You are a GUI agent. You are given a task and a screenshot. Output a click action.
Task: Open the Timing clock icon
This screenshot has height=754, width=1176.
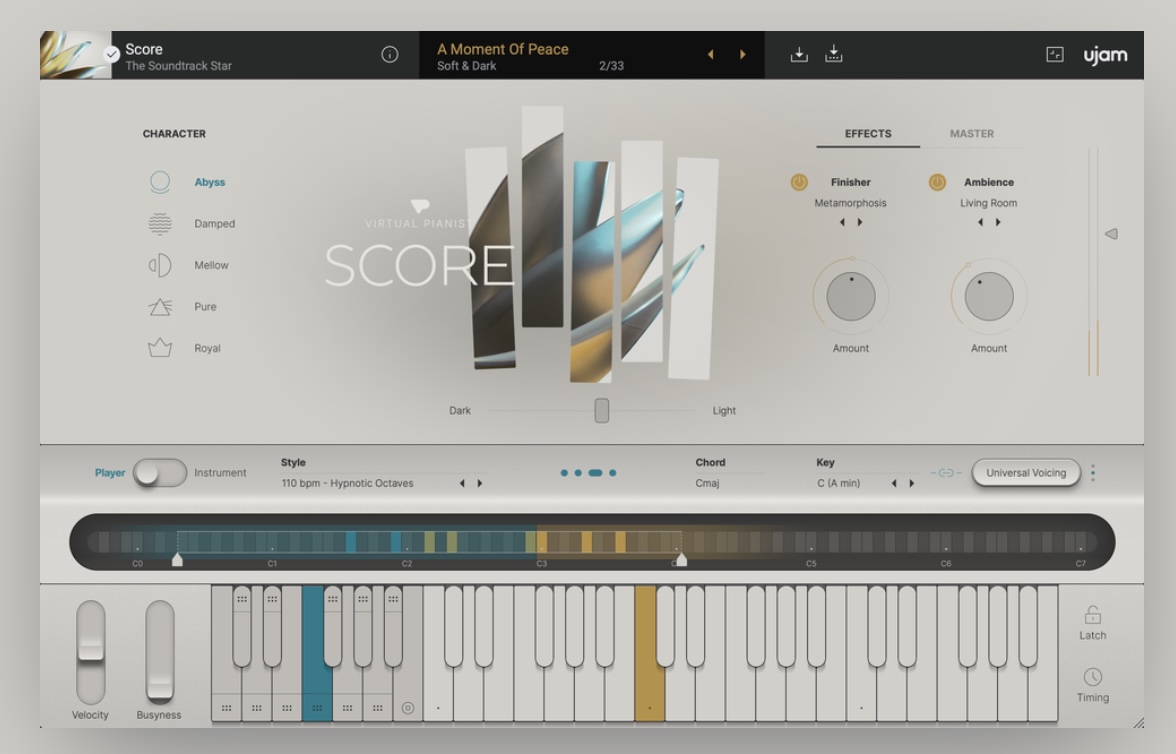(x=1093, y=677)
